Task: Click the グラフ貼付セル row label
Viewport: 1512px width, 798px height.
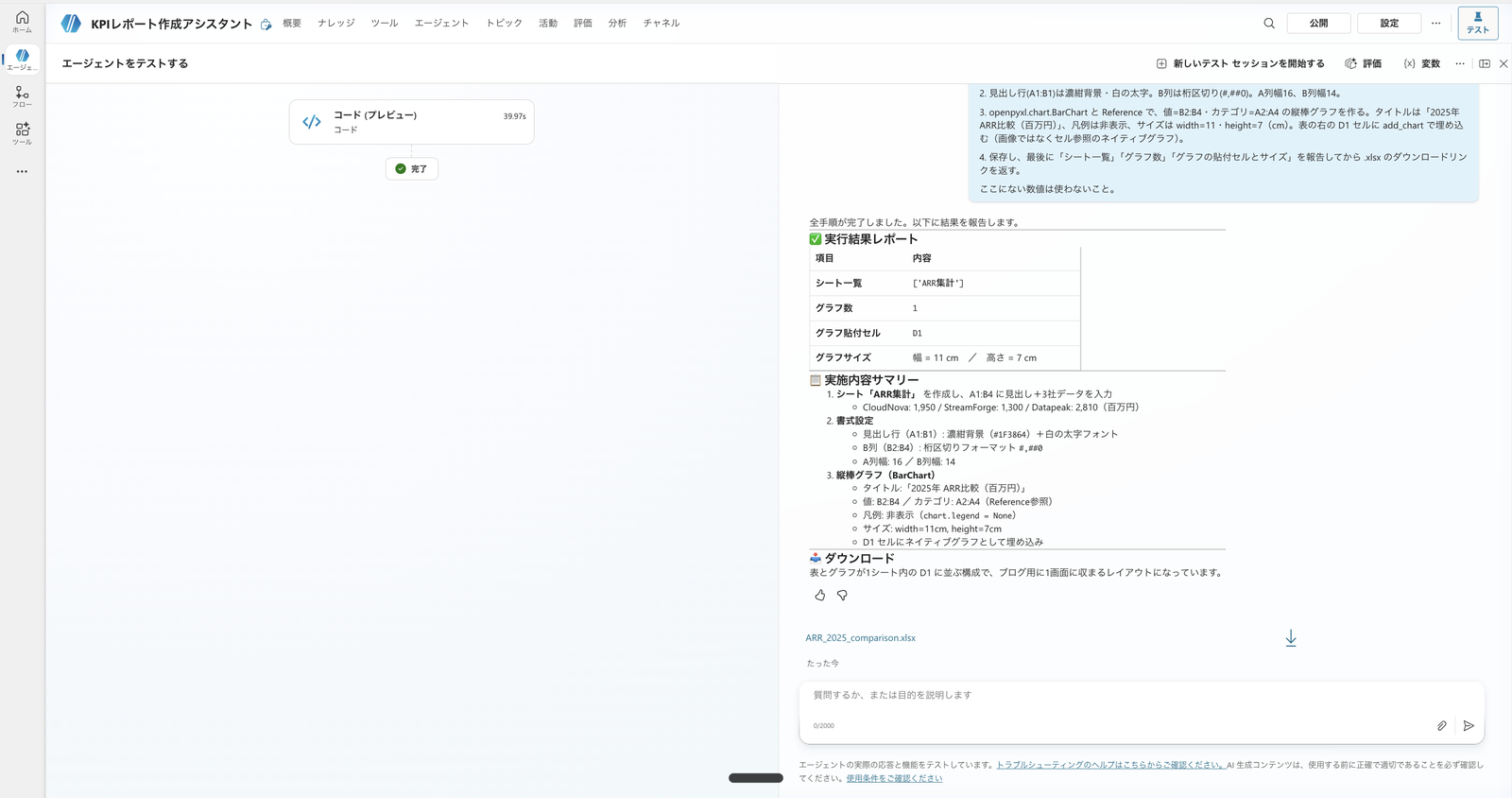Action: click(848, 333)
